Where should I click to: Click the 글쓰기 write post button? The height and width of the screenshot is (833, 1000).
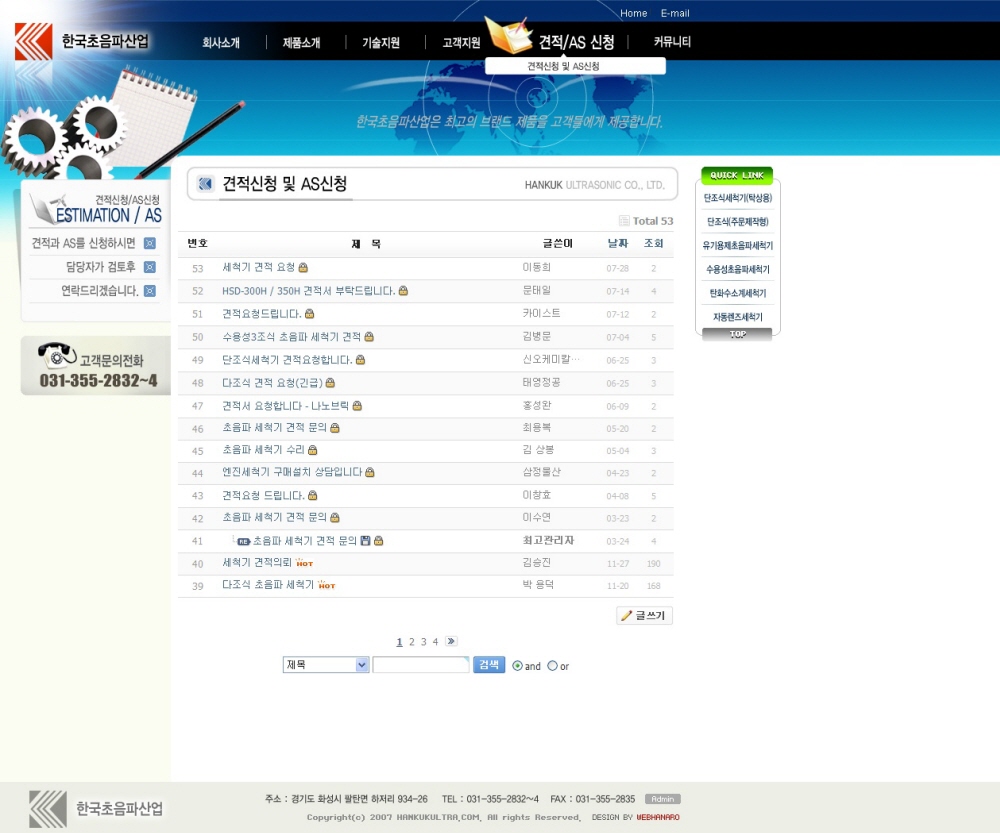(644, 616)
